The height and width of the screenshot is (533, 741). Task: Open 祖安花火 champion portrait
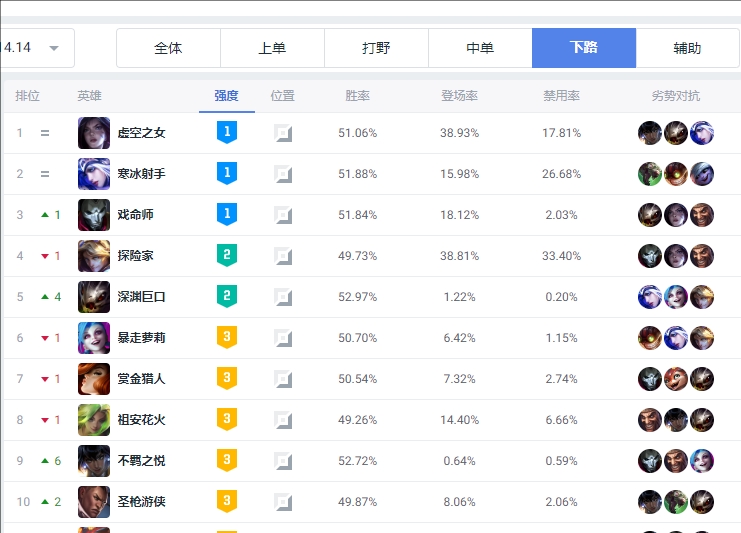point(94,420)
